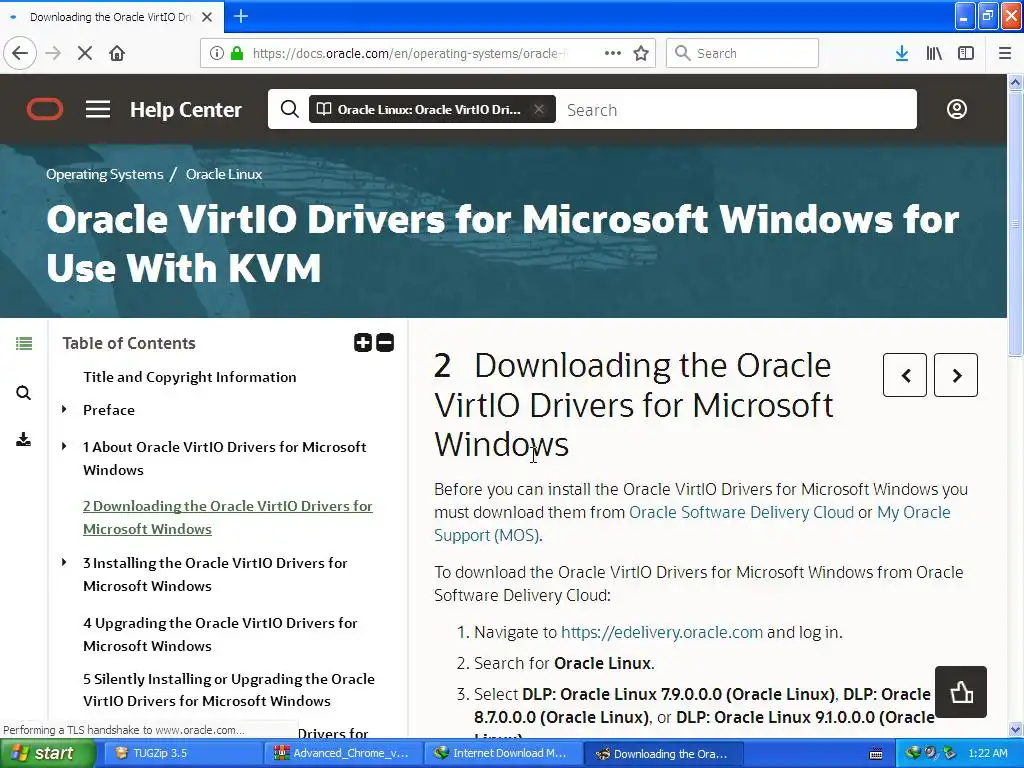
Task: Open the edelivery.oracle.com link
Action: tap(662, 632)
